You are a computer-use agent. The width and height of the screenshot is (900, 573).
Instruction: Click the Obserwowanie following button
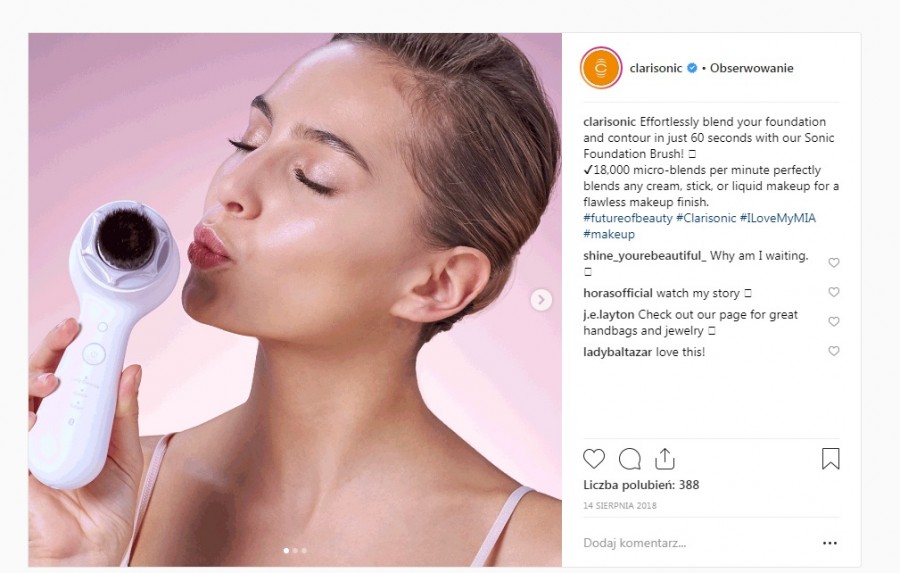[752, 68]
